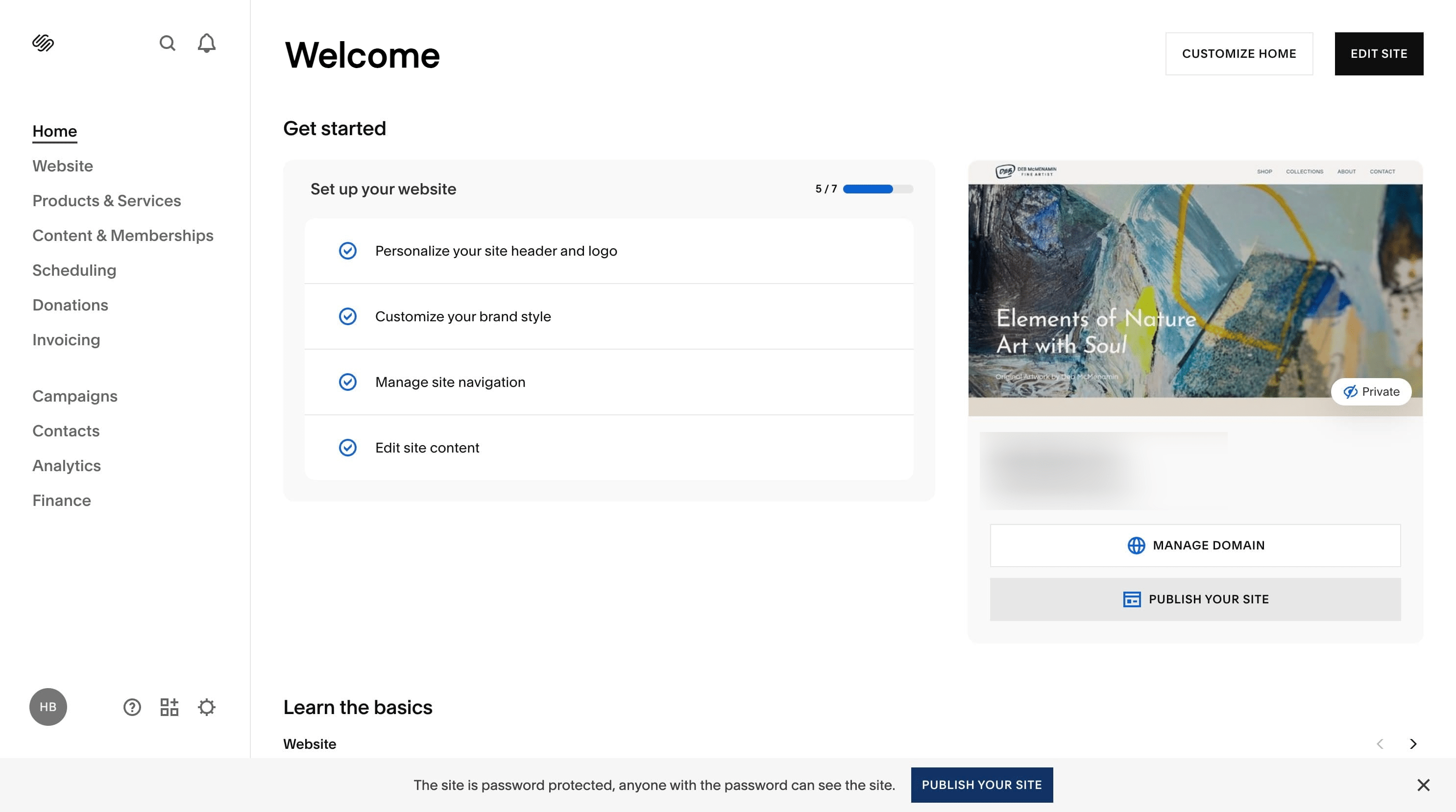Click the Manage Domain button

[x=1195, y=545]
